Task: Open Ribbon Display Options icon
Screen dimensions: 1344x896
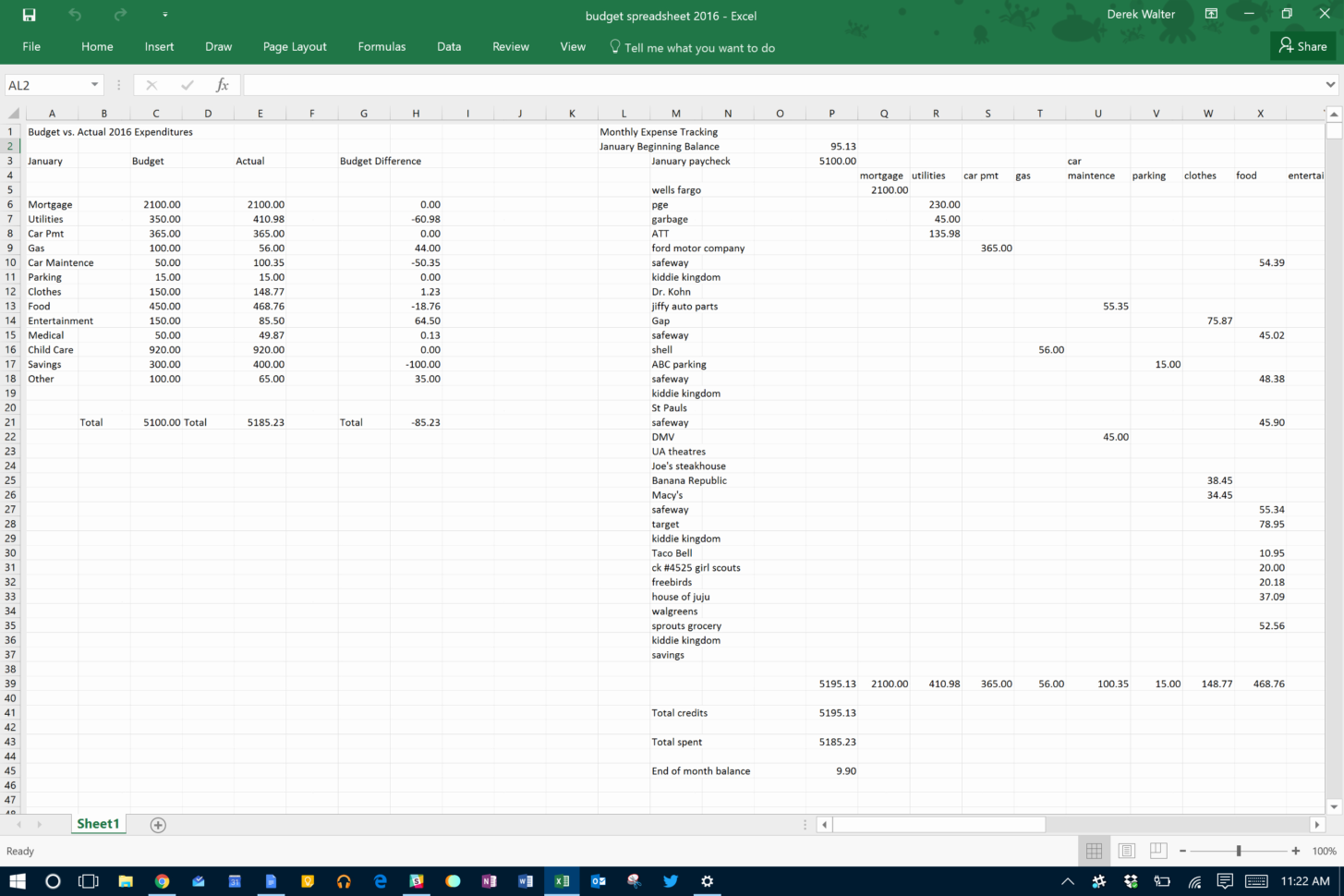Action: pos(1211,14)
